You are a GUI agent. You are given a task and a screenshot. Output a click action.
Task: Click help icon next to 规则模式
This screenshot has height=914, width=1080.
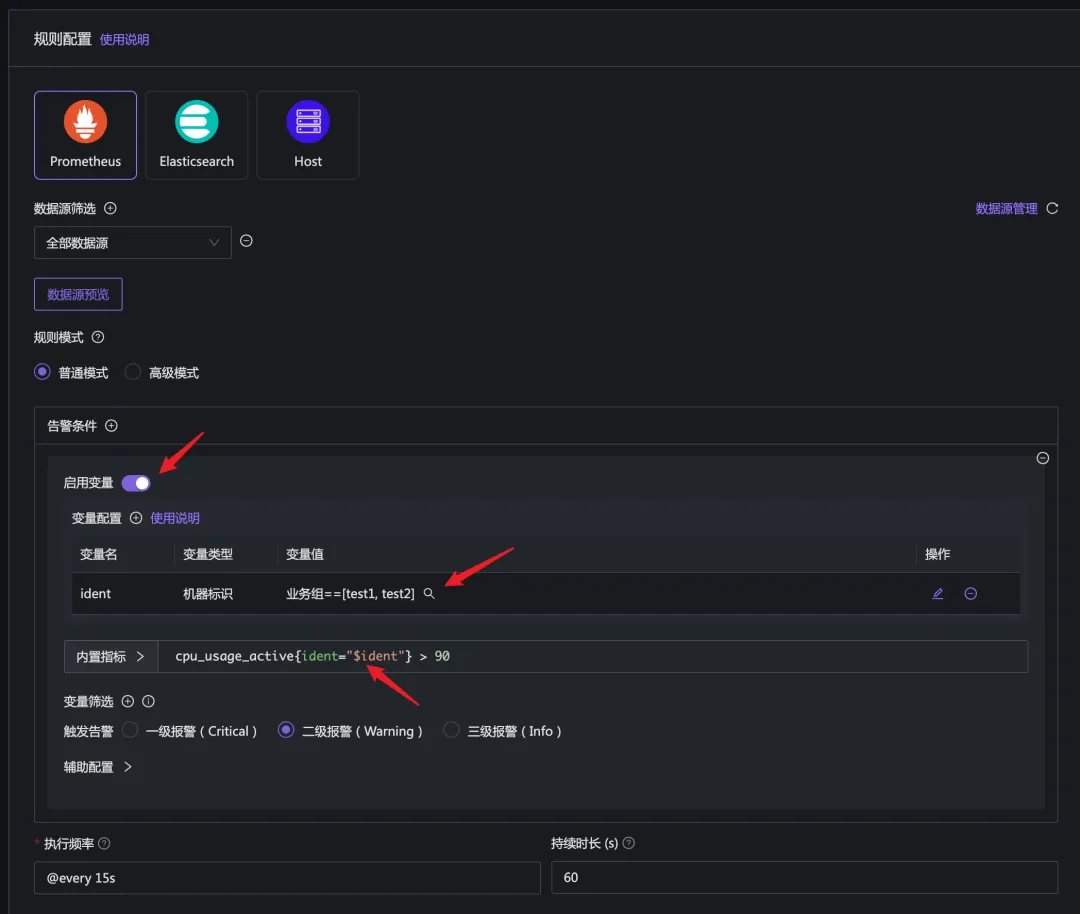(x=98, y=338)
